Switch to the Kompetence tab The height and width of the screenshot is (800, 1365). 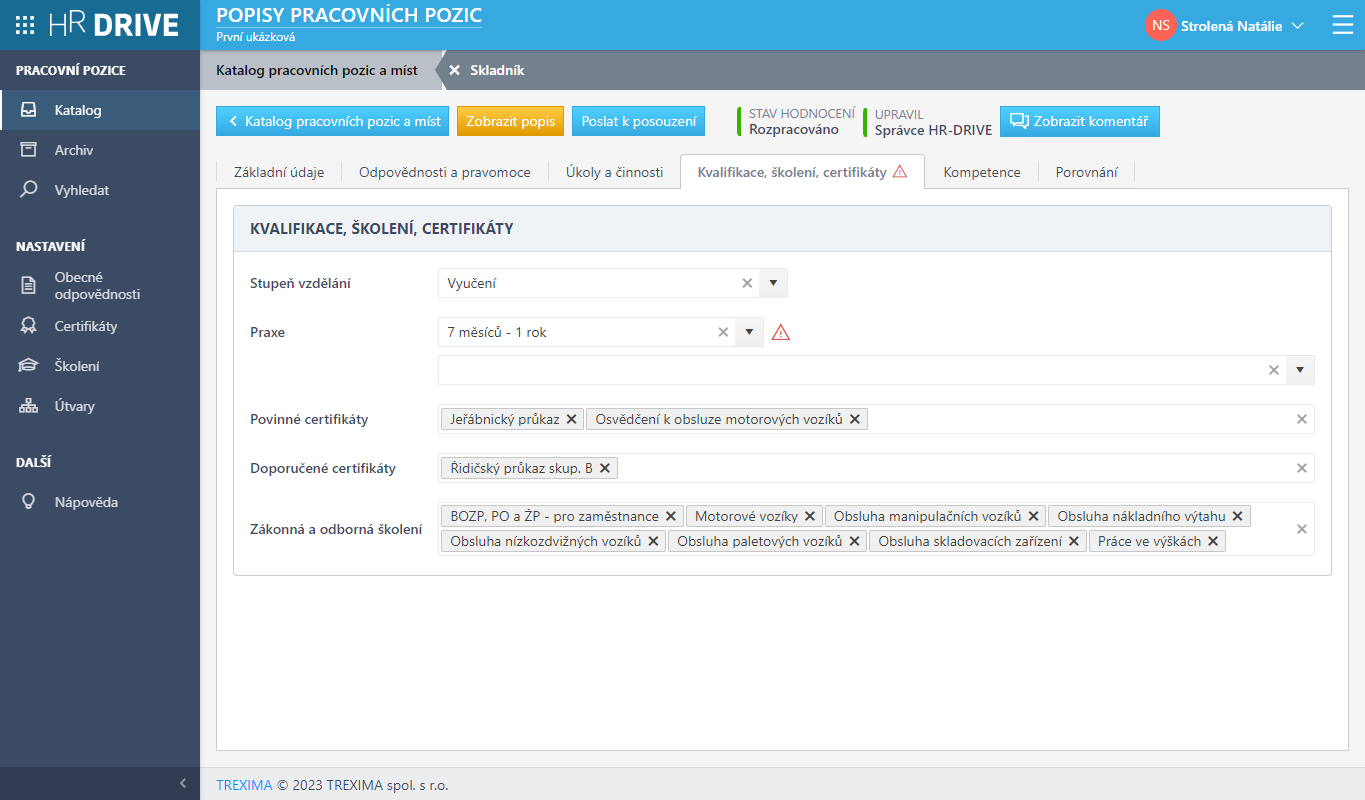tap(981, 172)
